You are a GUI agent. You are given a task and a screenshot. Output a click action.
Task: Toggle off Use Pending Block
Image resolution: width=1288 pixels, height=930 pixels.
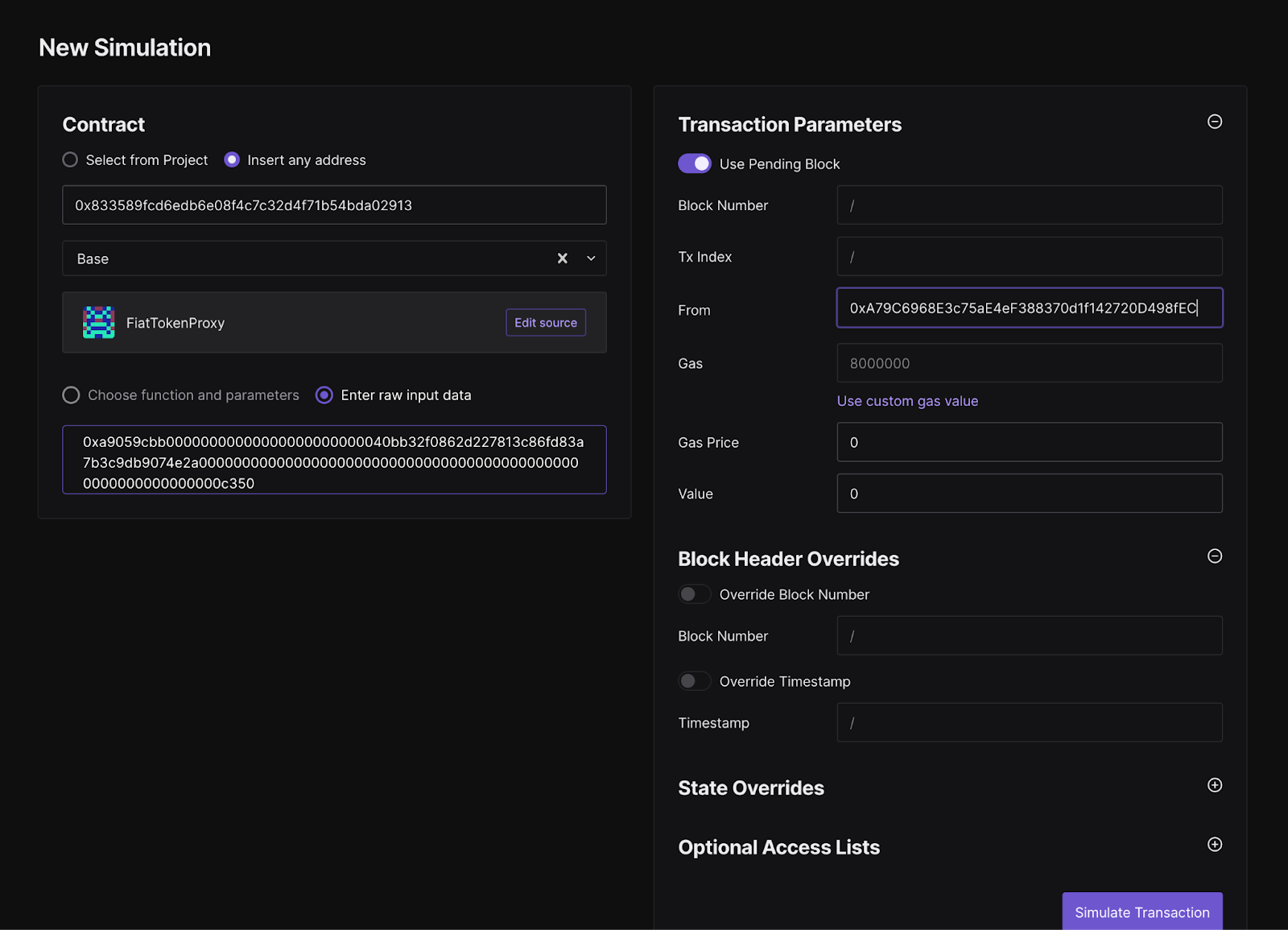point(695,163)
